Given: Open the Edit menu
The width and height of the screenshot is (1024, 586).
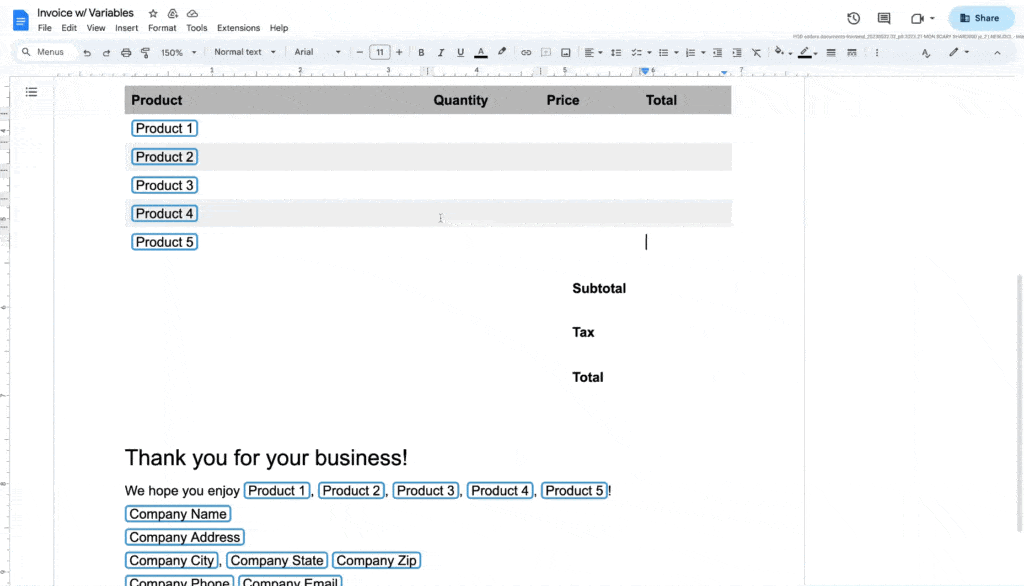Looking at the screenshot, I should click(x=69, y=28).
